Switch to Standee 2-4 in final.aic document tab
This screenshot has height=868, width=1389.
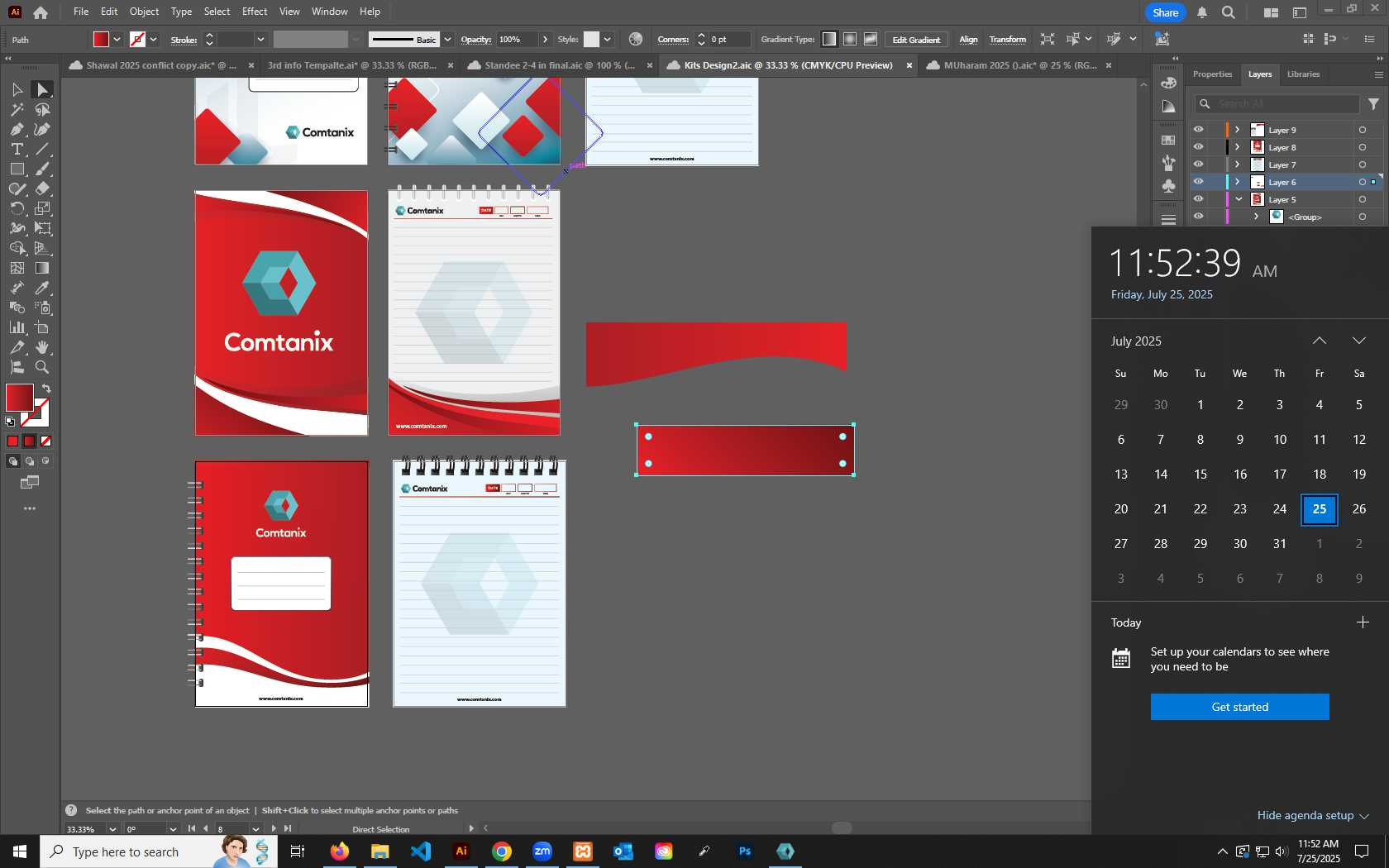click(559, 65)
